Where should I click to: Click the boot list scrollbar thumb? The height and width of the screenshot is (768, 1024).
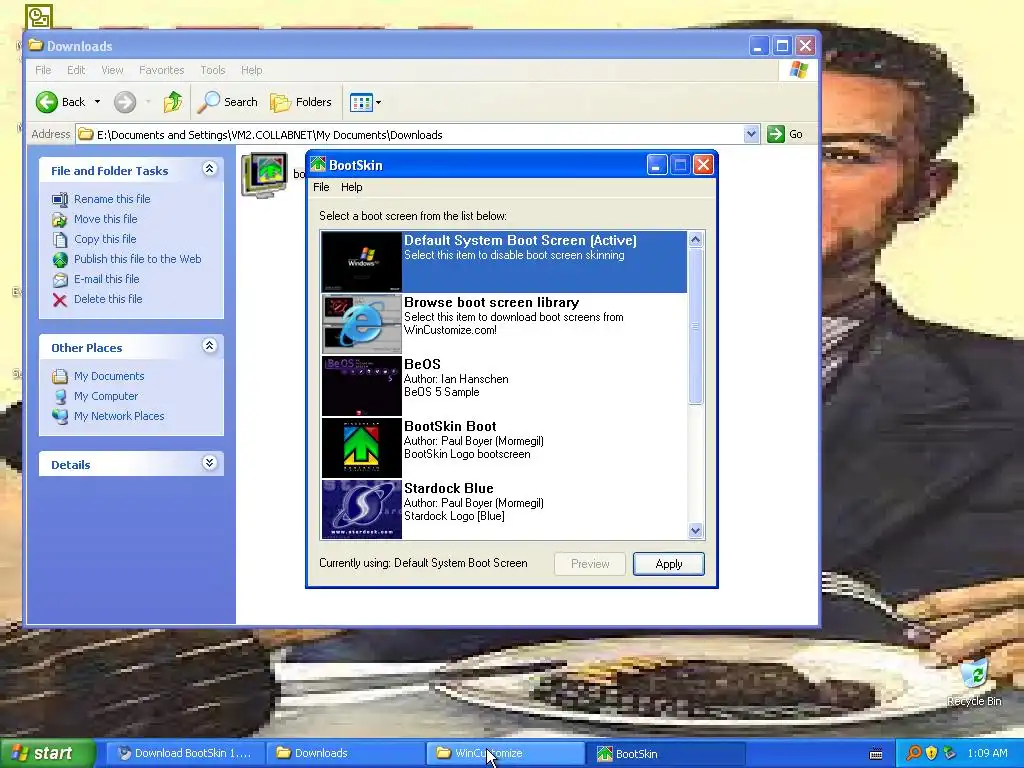tap(696, 326)
